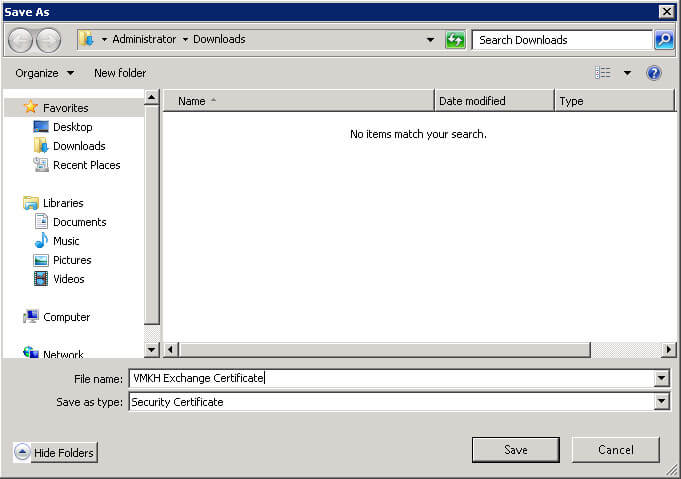Viewport: 681px width, 479px height.
Task: Click the Libraries folder icon
Action: tap(31, 203)
